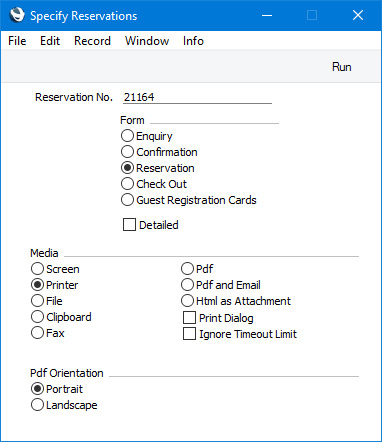Click the app logo icon in title bar

(17, 15)
